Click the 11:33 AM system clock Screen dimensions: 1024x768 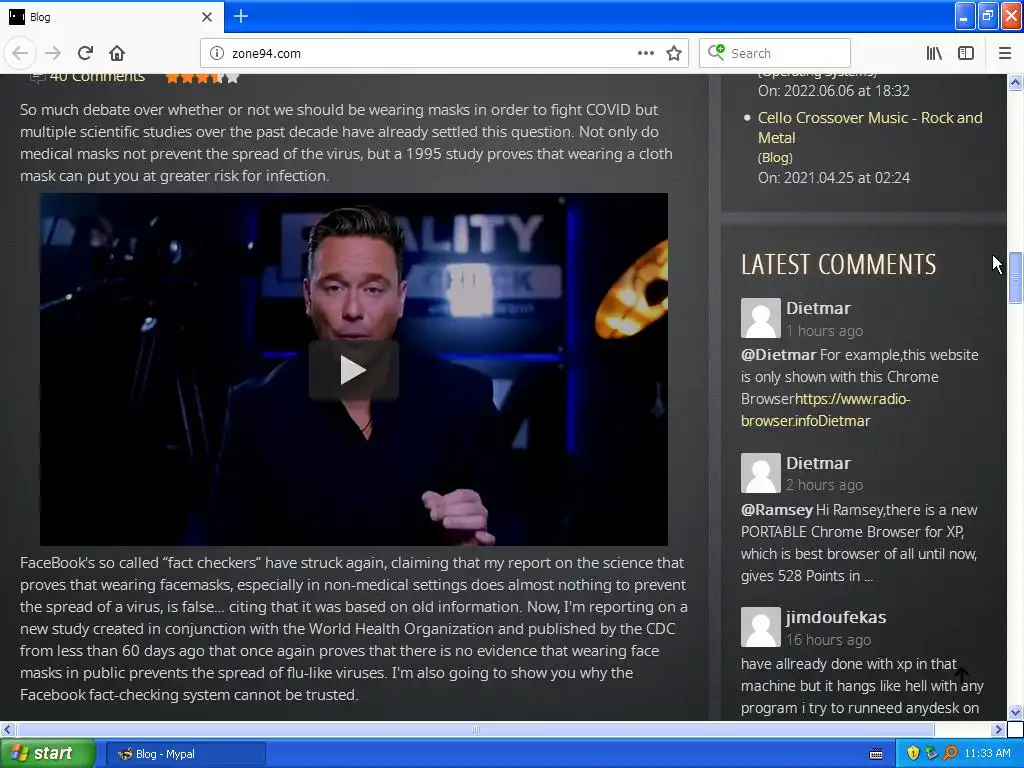coord(987,754)
